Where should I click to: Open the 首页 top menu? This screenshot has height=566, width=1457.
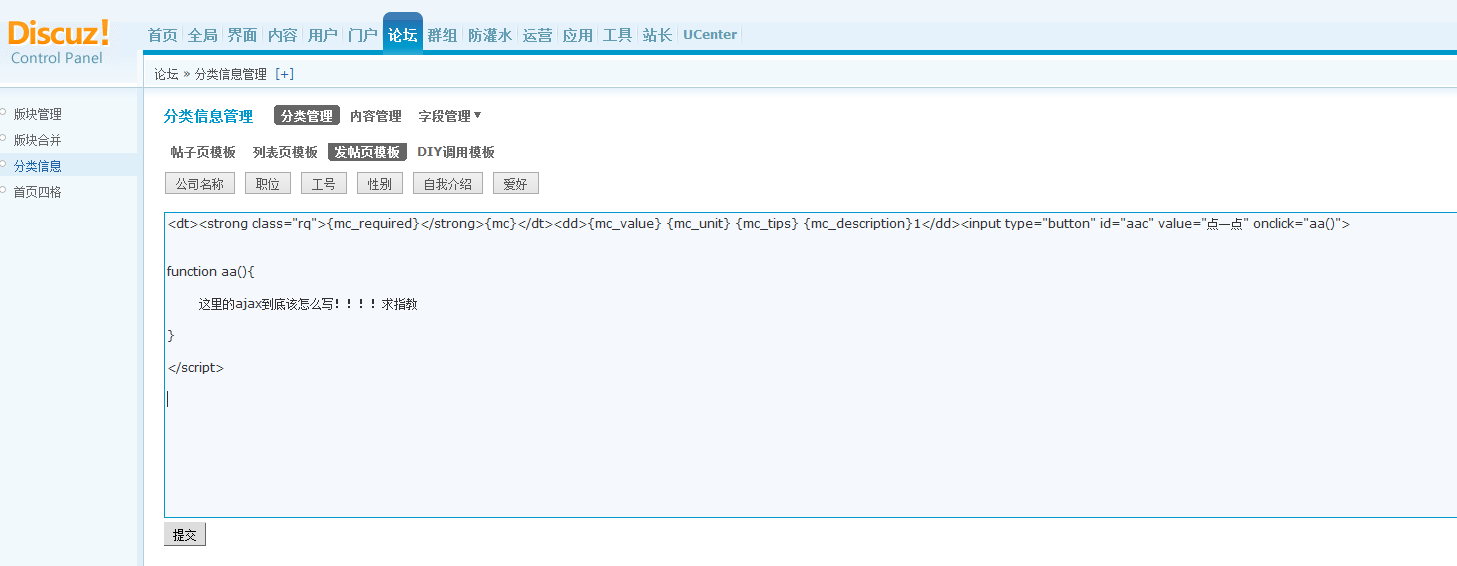163,35
